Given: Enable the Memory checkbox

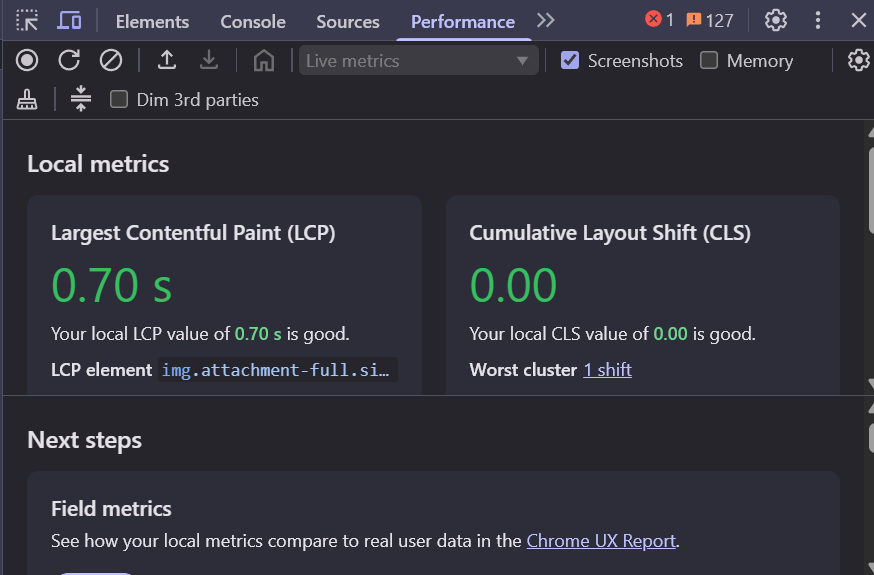Looking at the screenshot, I should click(708, 60).
